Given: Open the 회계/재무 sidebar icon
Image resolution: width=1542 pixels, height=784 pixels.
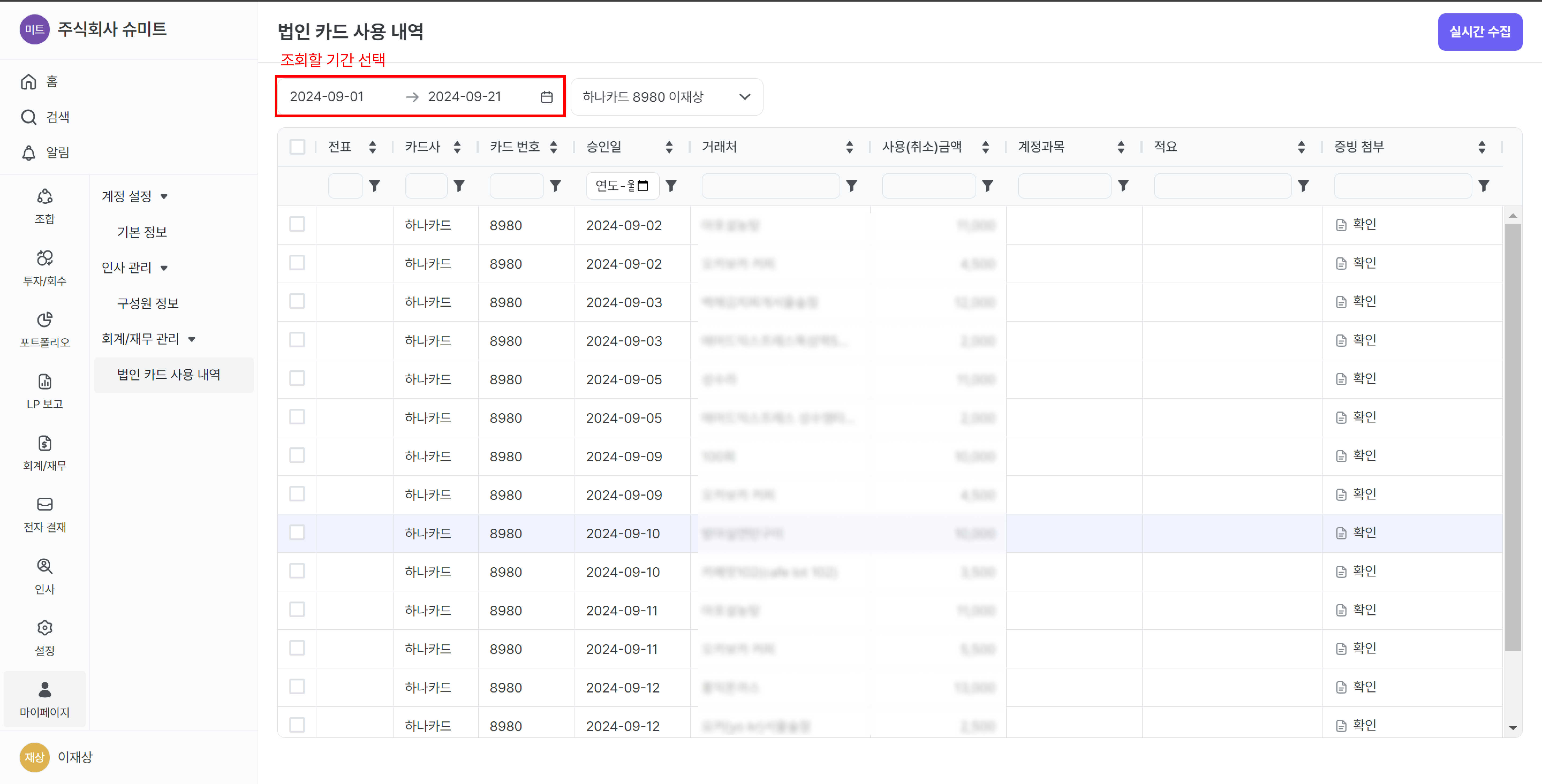Looking at the screenshot, I should point(45,443).
